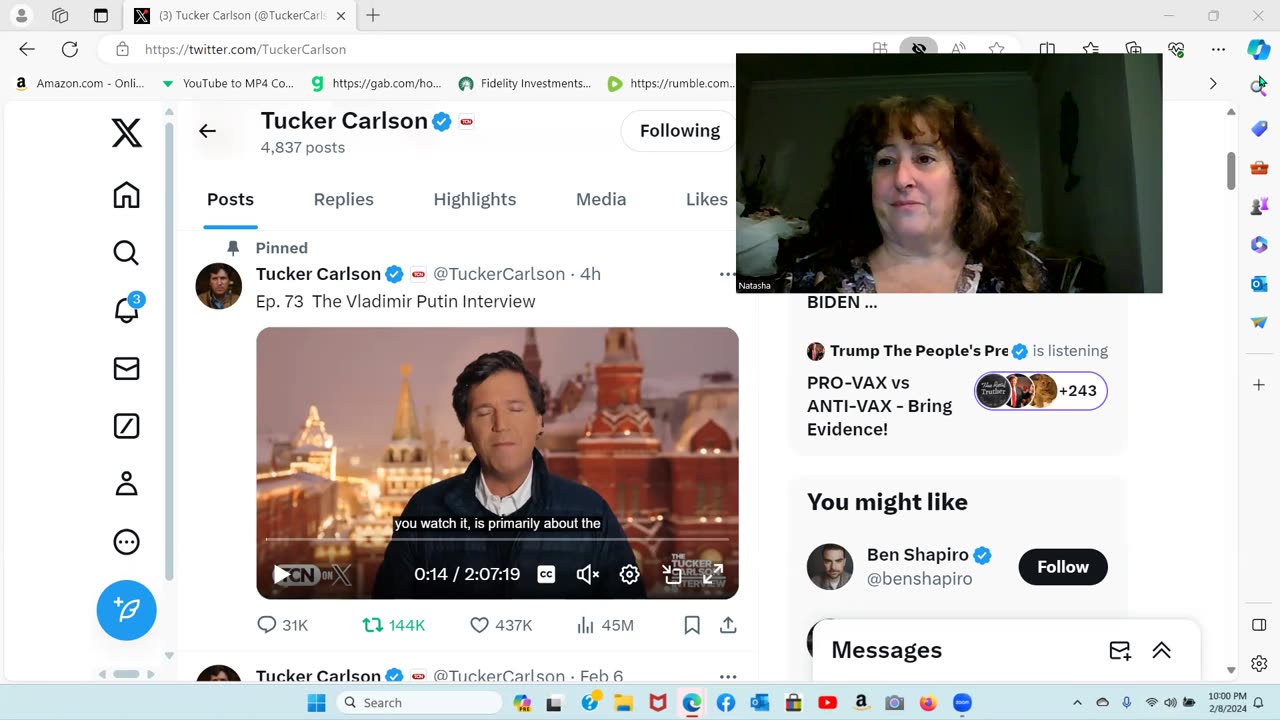1280x720 pixels.
Task: Open PRO-VAX vs ANTI-VAX space
Action: coord(880,406)
